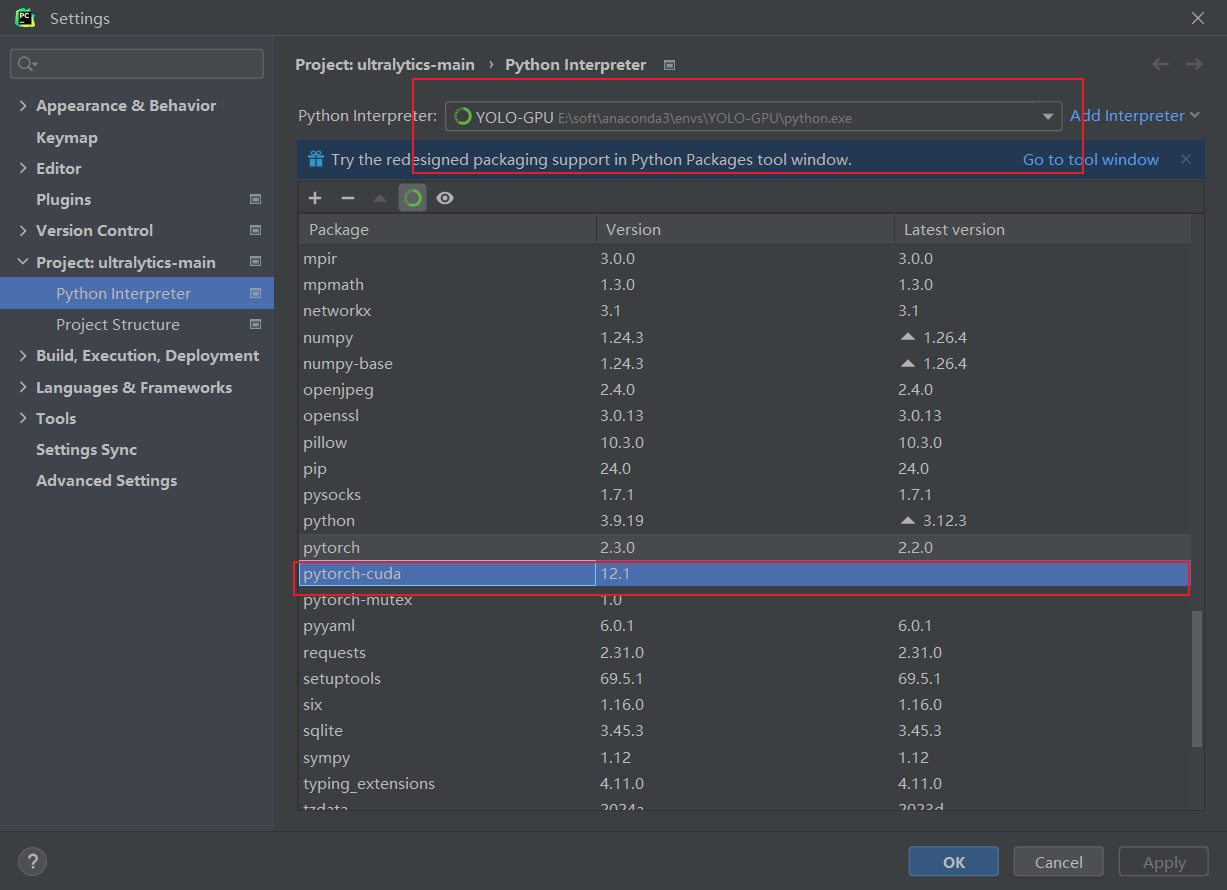Screen dimensions: 1227x890
Task: Click the install package plus icon
Action: (315, 198)
